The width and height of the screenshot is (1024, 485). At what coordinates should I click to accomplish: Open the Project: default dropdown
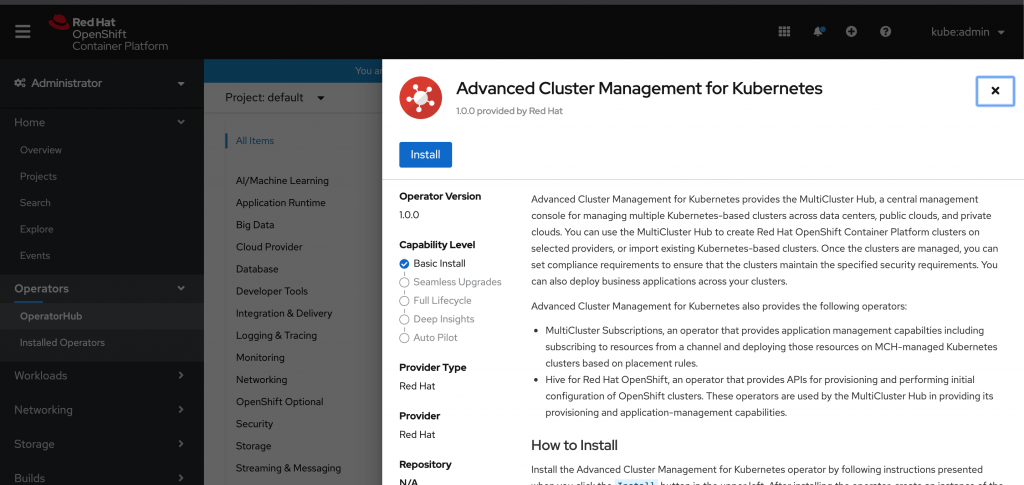[x=275, y=97]
